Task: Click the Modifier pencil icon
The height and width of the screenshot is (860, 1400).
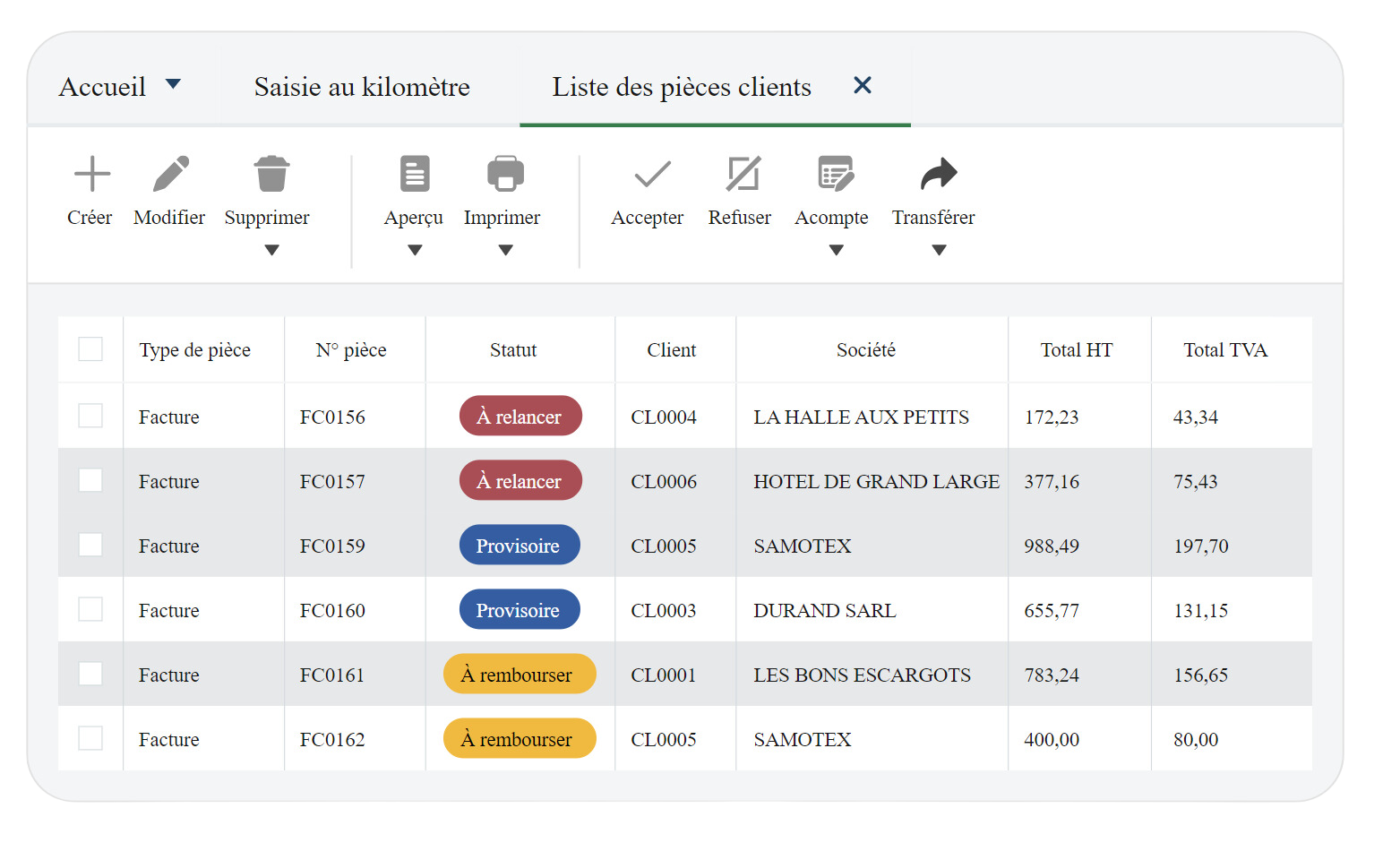Action: click(x=170, y=174)
